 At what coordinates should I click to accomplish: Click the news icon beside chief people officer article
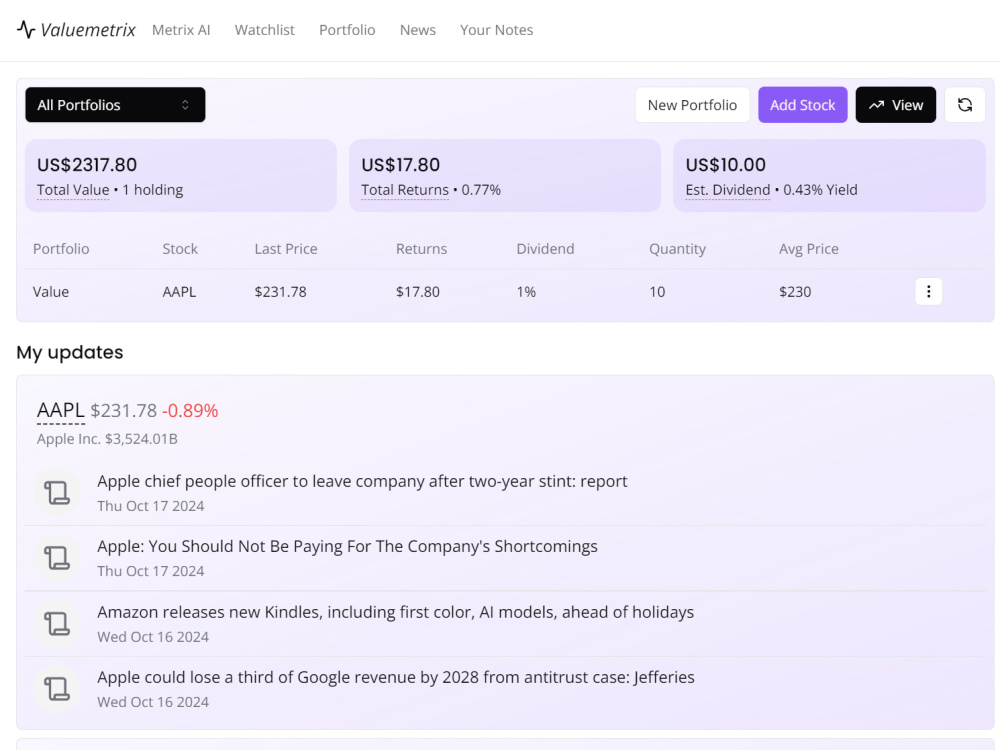(x=57, y=493)
